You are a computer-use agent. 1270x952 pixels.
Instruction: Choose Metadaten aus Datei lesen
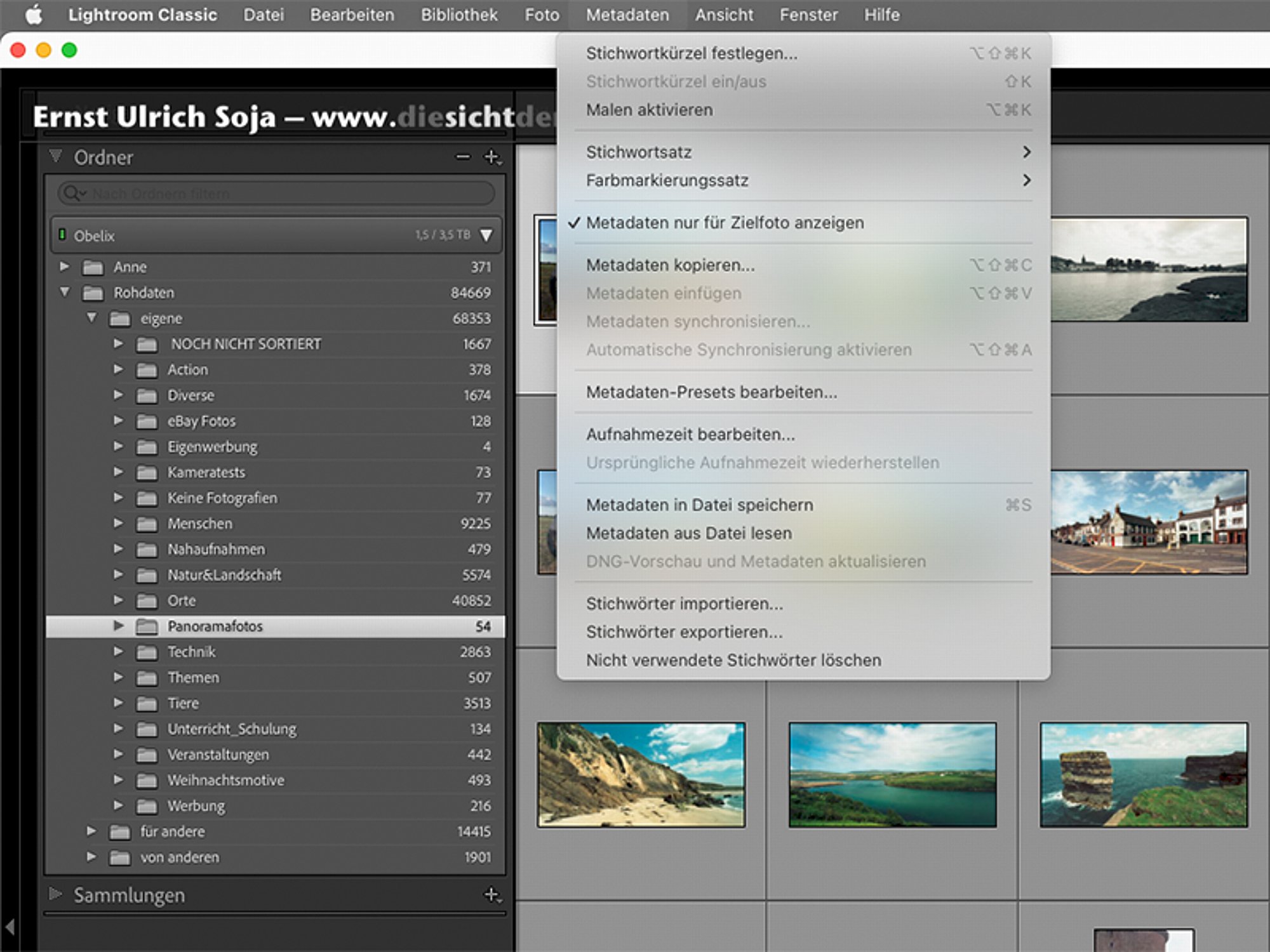[x=803, y=533]
